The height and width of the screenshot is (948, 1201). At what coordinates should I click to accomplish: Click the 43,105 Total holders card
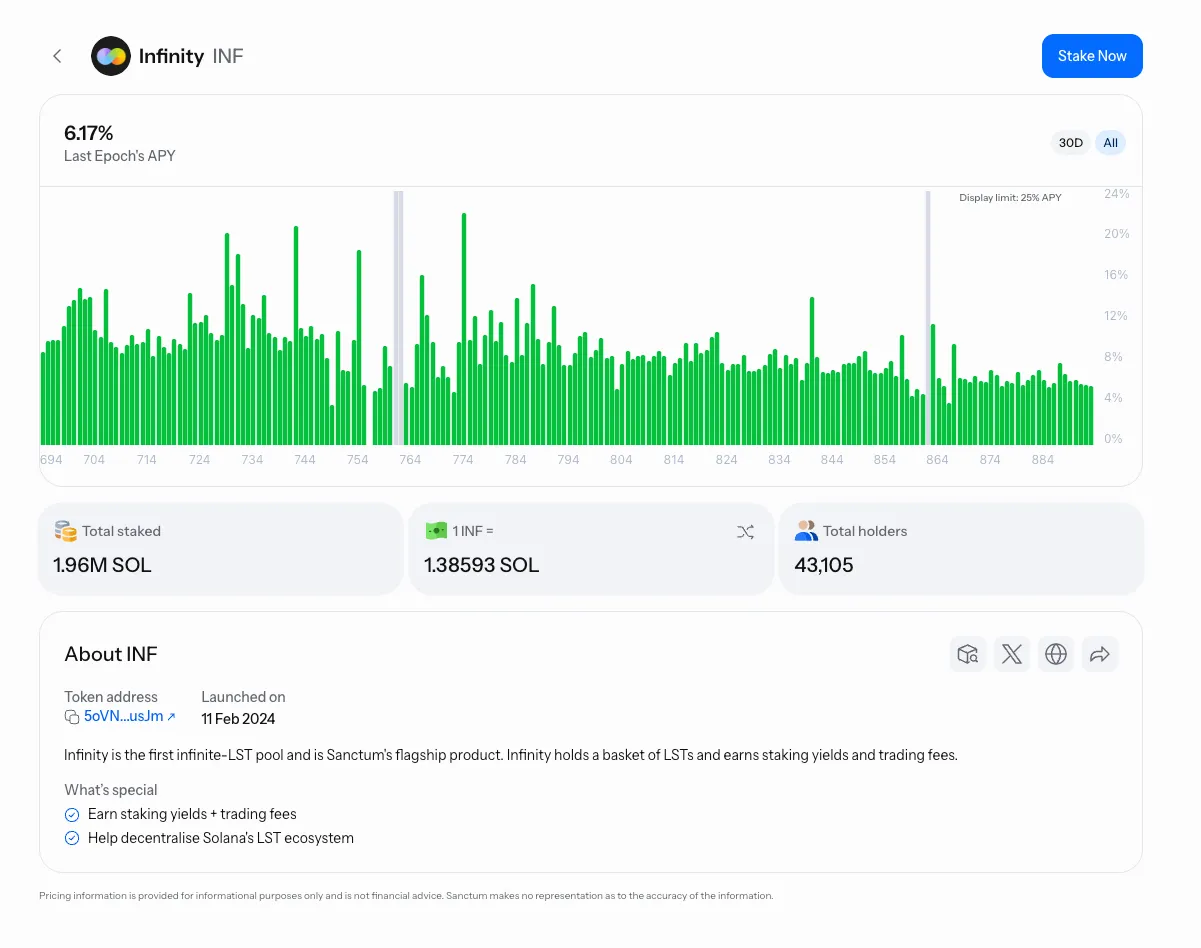pyautogui.click(x=960, y=549)
